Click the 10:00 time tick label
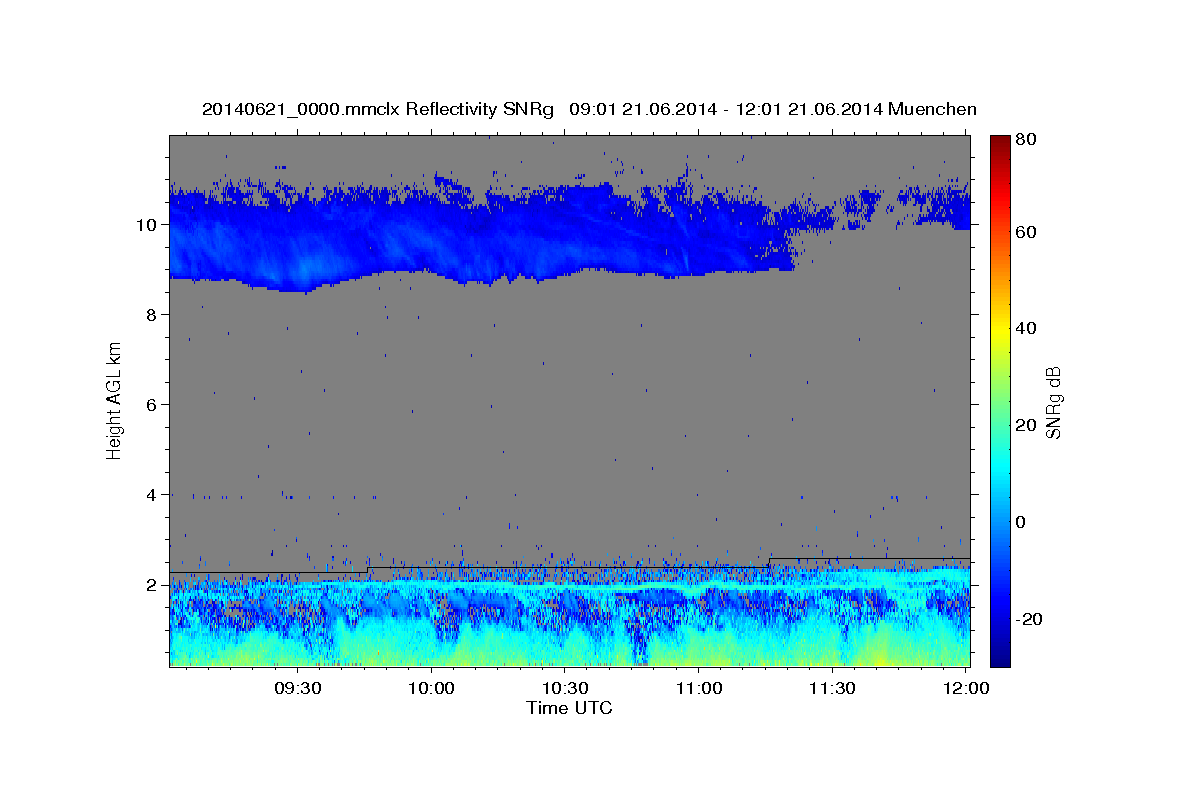This screenshot has width=1200, height=800. tap(431, 688)
